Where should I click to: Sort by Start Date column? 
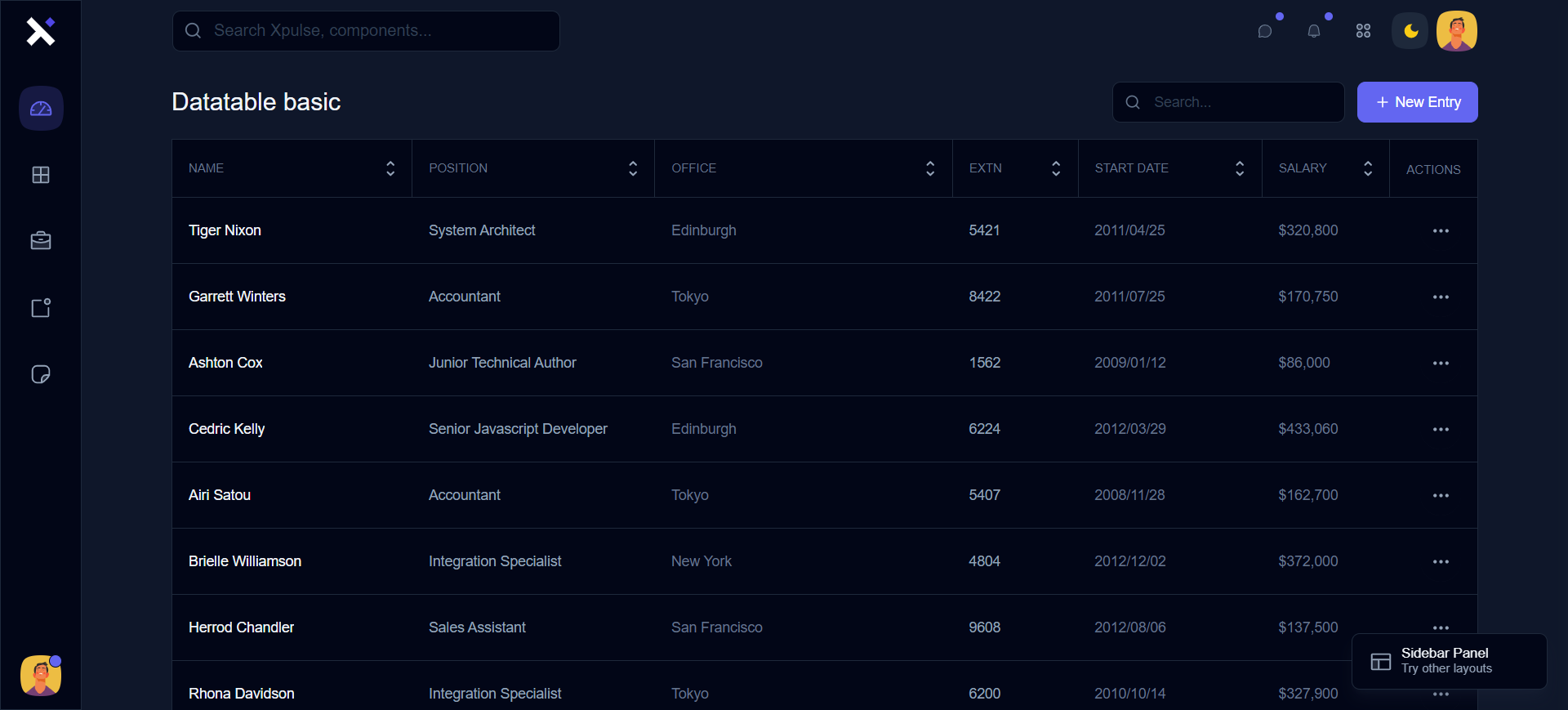1240,168
